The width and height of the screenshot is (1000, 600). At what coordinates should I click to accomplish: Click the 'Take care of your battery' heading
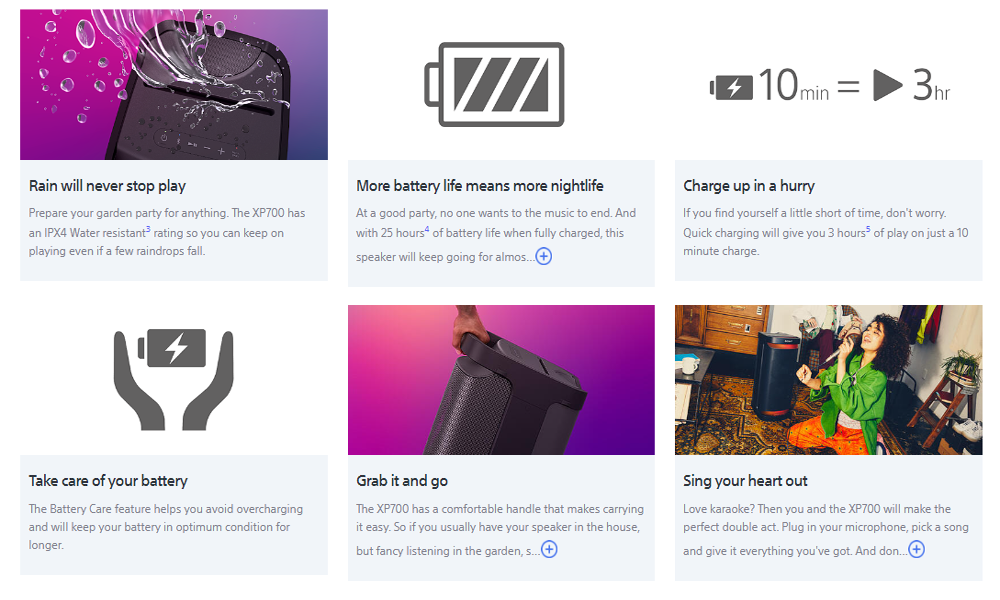[x=108, y=481]
